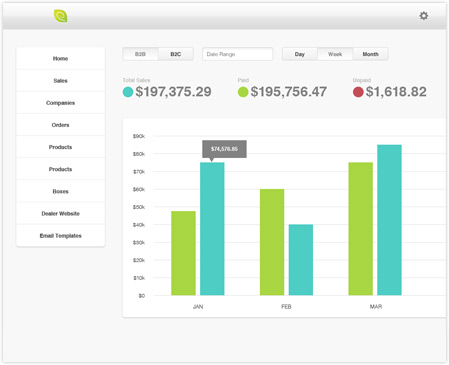Go to the Sales page
The image size is (449, 365).
pos(60,80)
